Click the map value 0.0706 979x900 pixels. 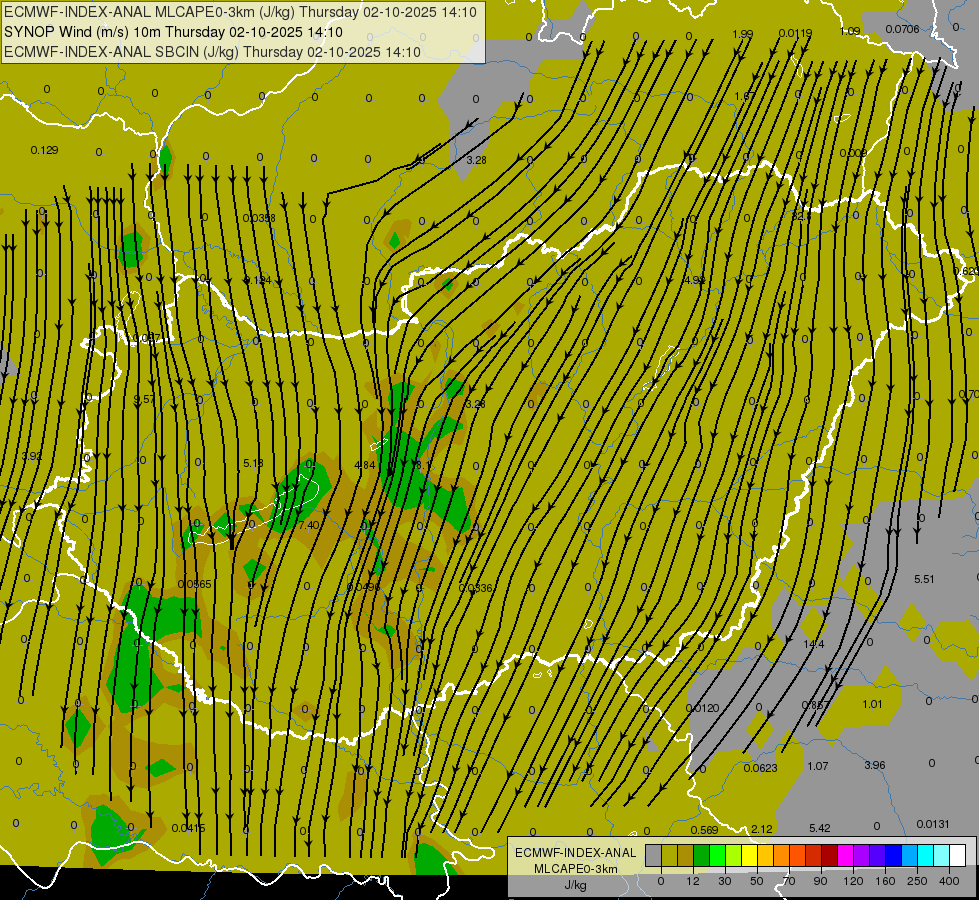coord(902,29)
